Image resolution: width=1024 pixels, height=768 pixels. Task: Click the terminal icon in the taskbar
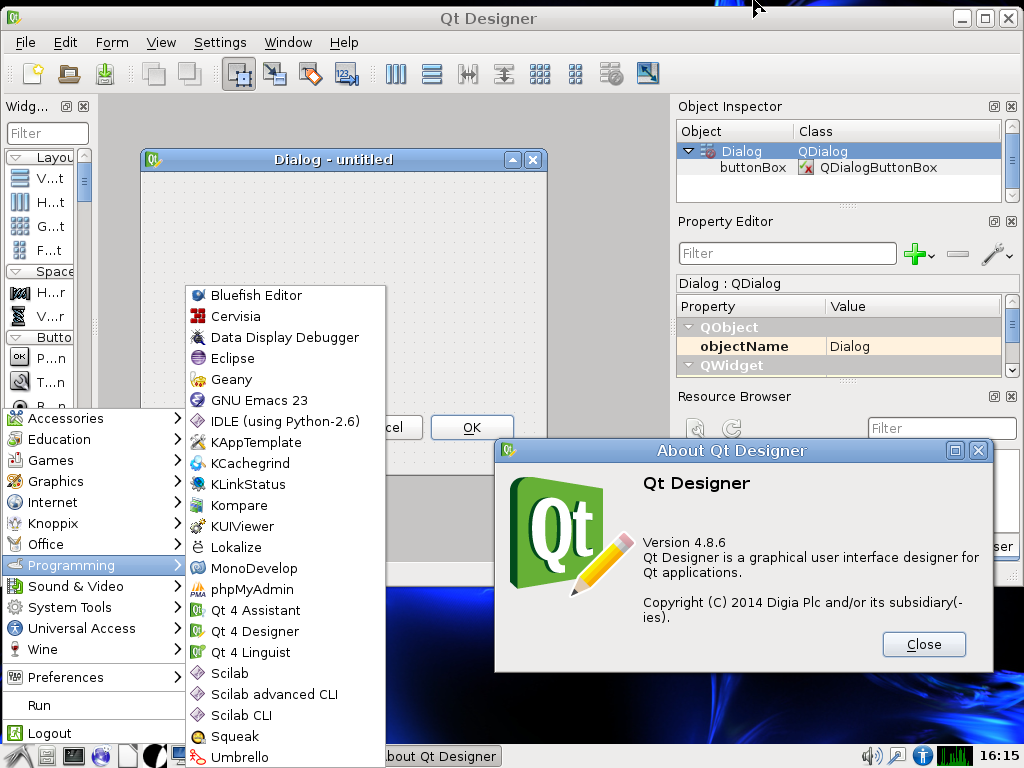click(73, 756)
